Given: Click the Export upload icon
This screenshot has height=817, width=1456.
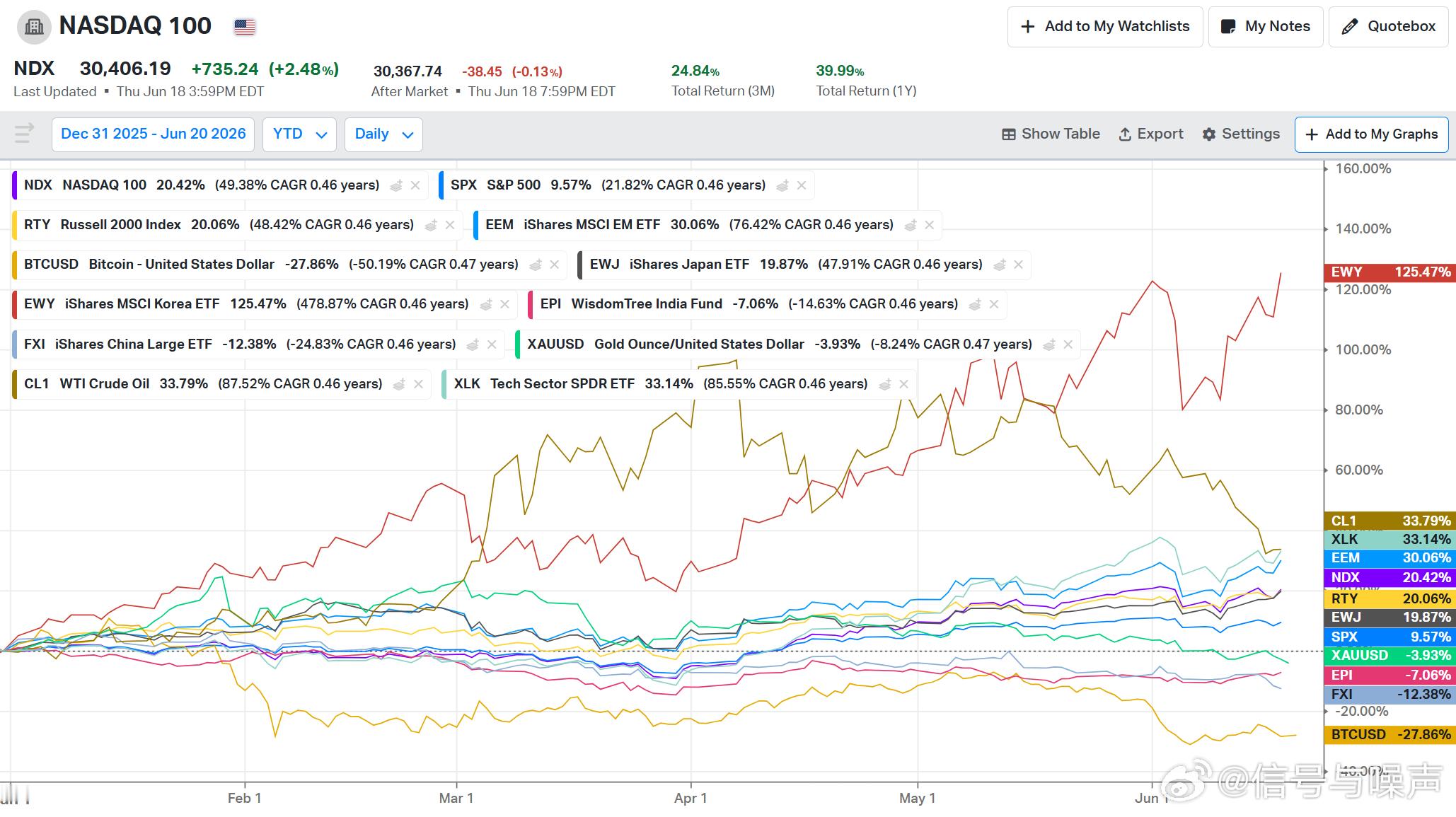Looking at the screenshot, I should click(1125, 134).
